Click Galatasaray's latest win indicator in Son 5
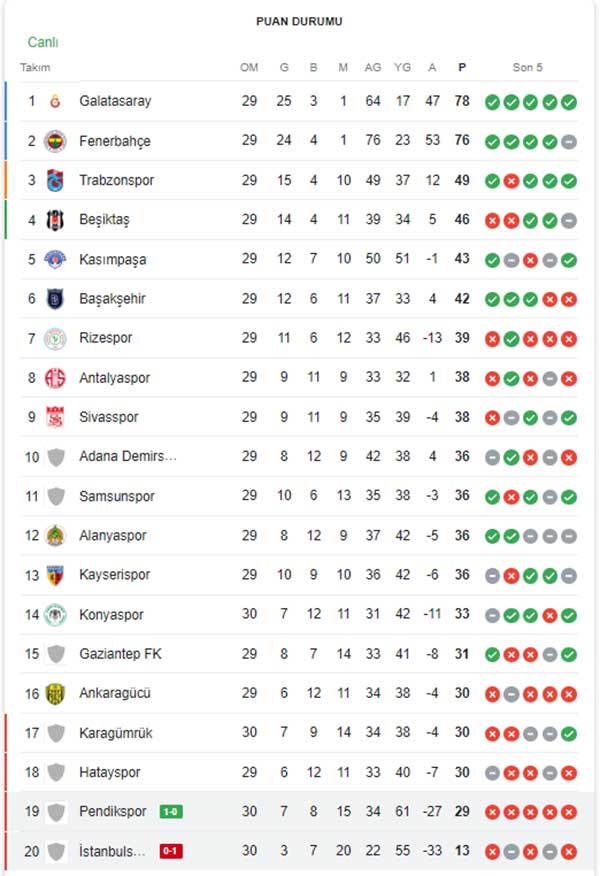 (569, 102)
